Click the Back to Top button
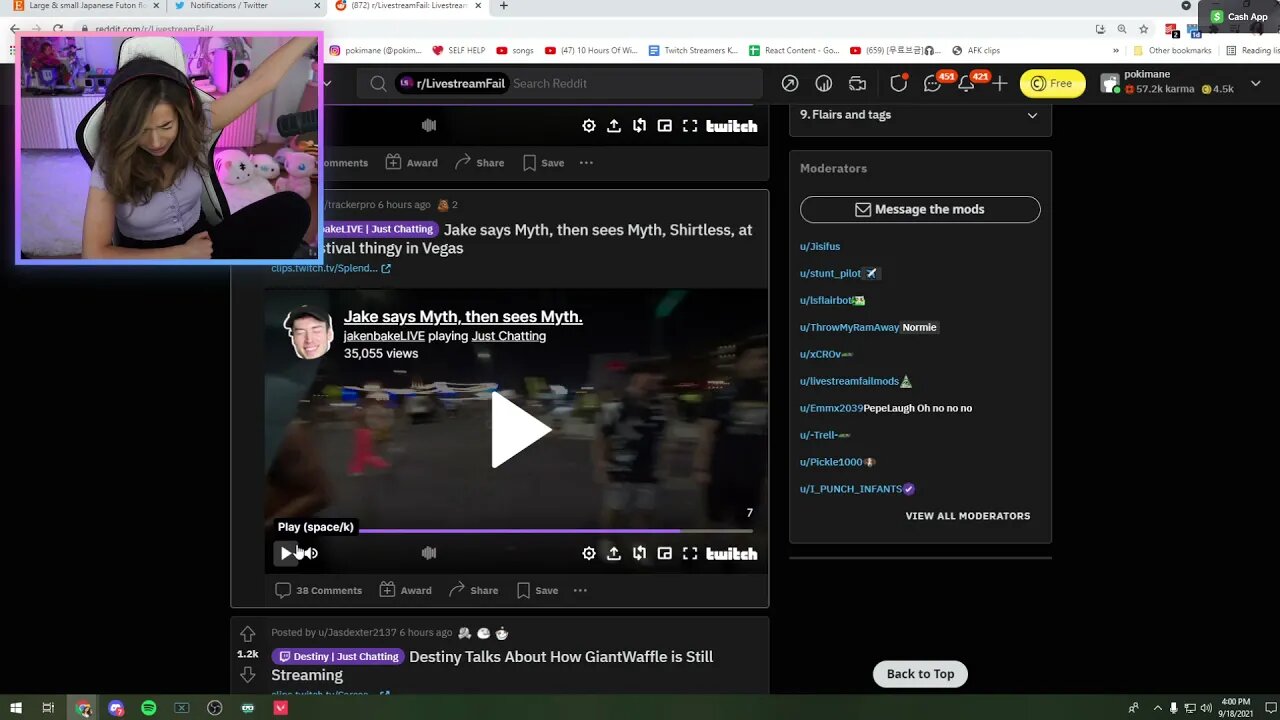 click(x=920, y=674)
